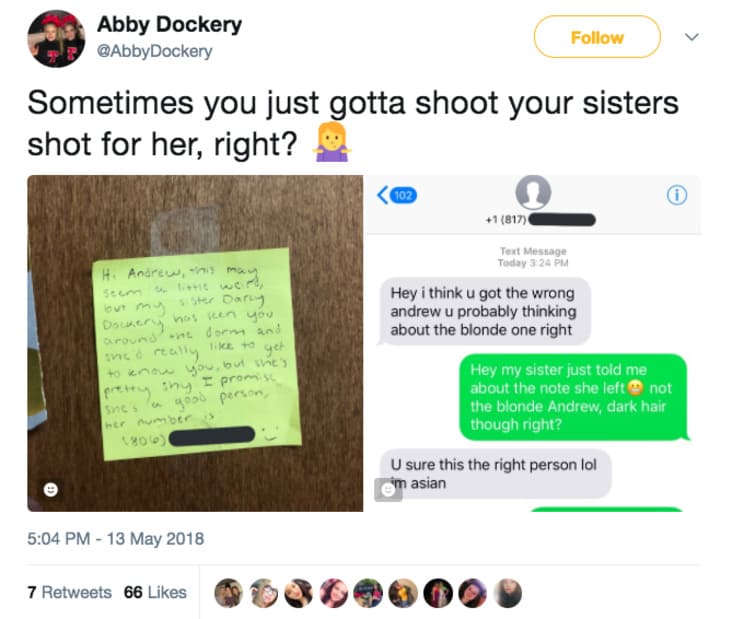The image size is (732, 619).
Task: Tap the smiley icon on note photo
Action: (51, 490)
